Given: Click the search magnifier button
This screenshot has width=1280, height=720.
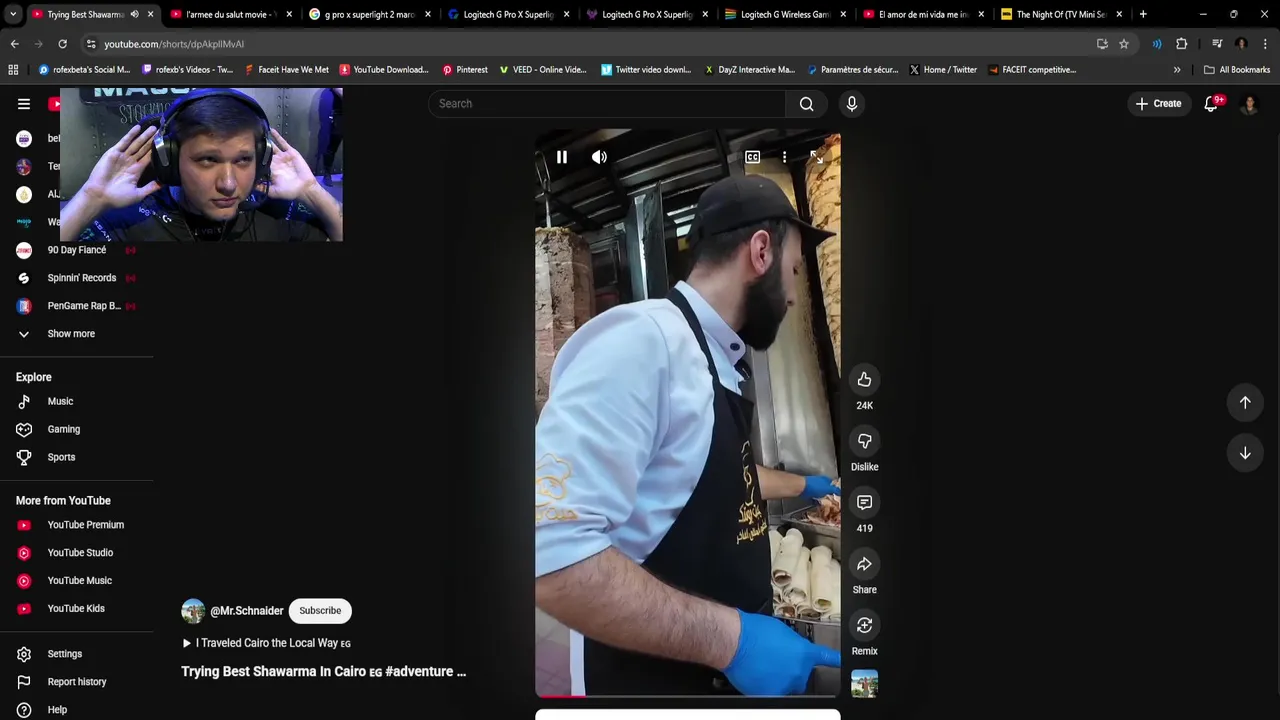Looking at the screenshot, I should pos(807,104).
